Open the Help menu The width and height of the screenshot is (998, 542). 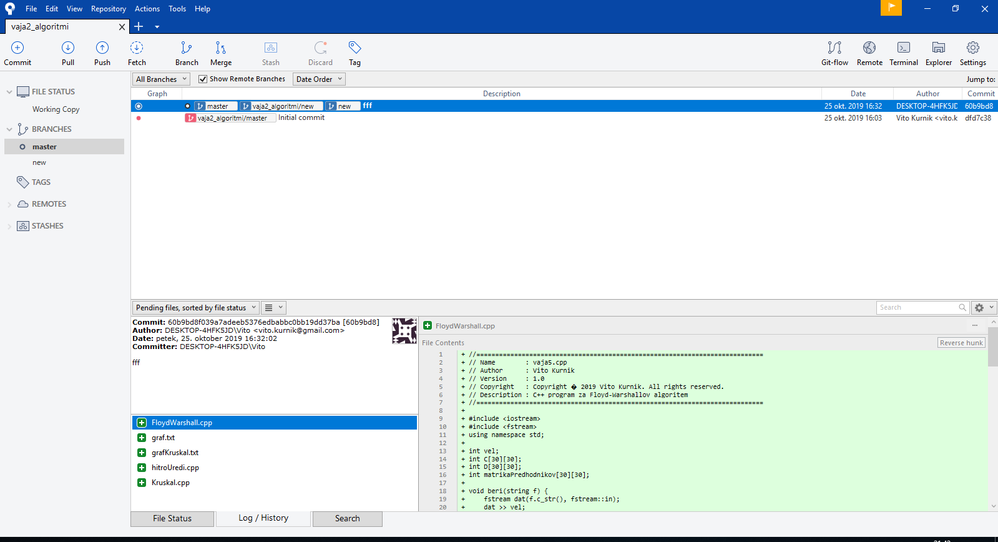[x=202, y=9]
